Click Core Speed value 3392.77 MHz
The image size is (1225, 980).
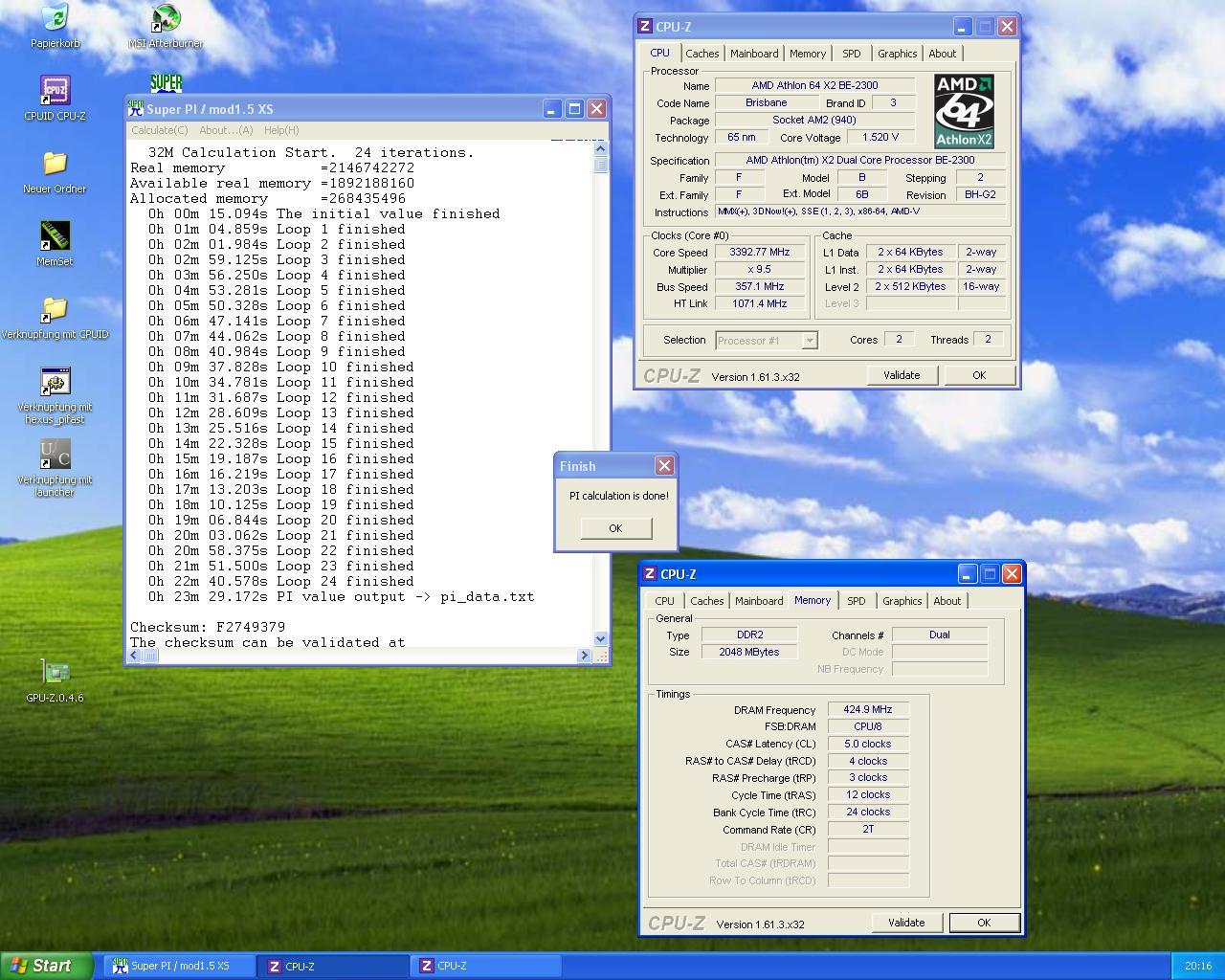[760, 253]
